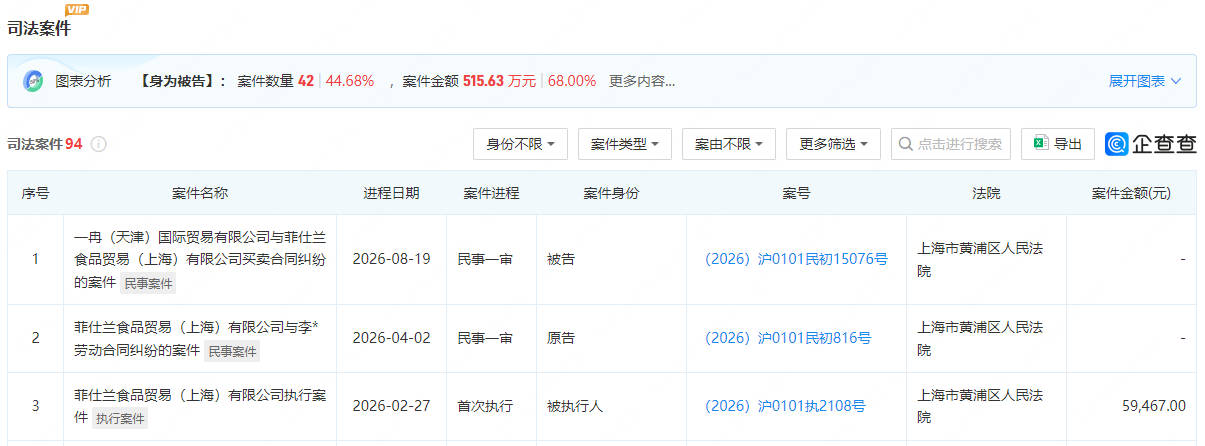This screenshot has height=446, width=1205.
Task: Click the court name in row 3
Action: tap(980, 406)
